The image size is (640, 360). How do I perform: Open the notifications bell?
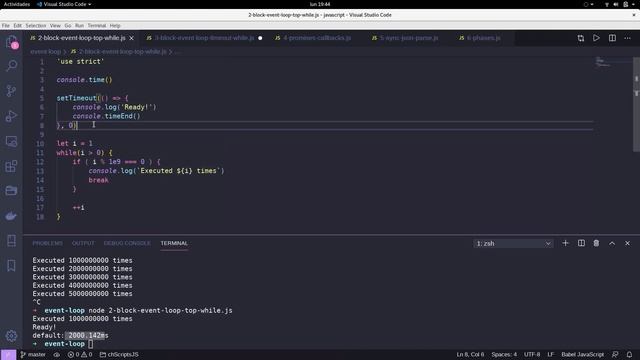(x=629, y=354)
